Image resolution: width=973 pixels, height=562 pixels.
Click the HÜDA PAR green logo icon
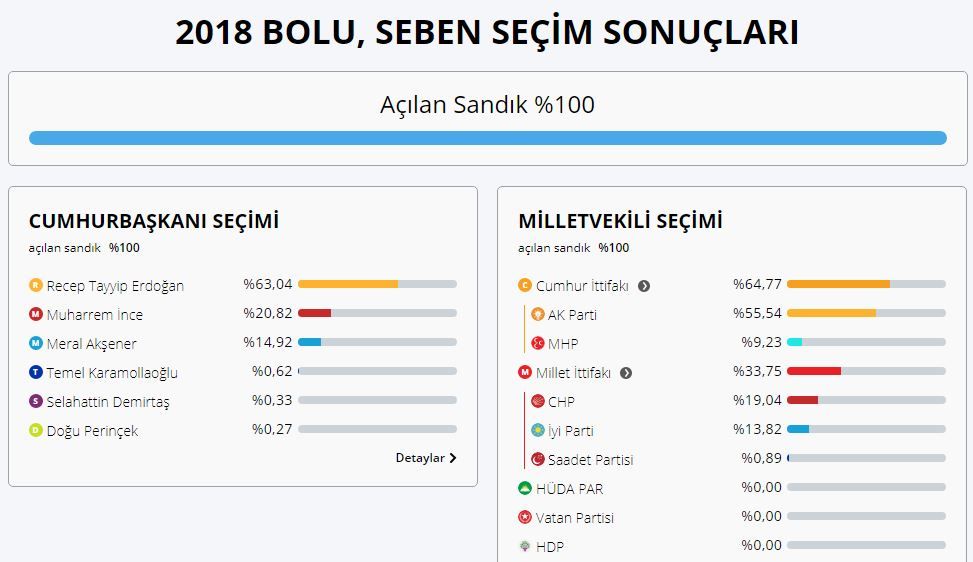point(525,488)
